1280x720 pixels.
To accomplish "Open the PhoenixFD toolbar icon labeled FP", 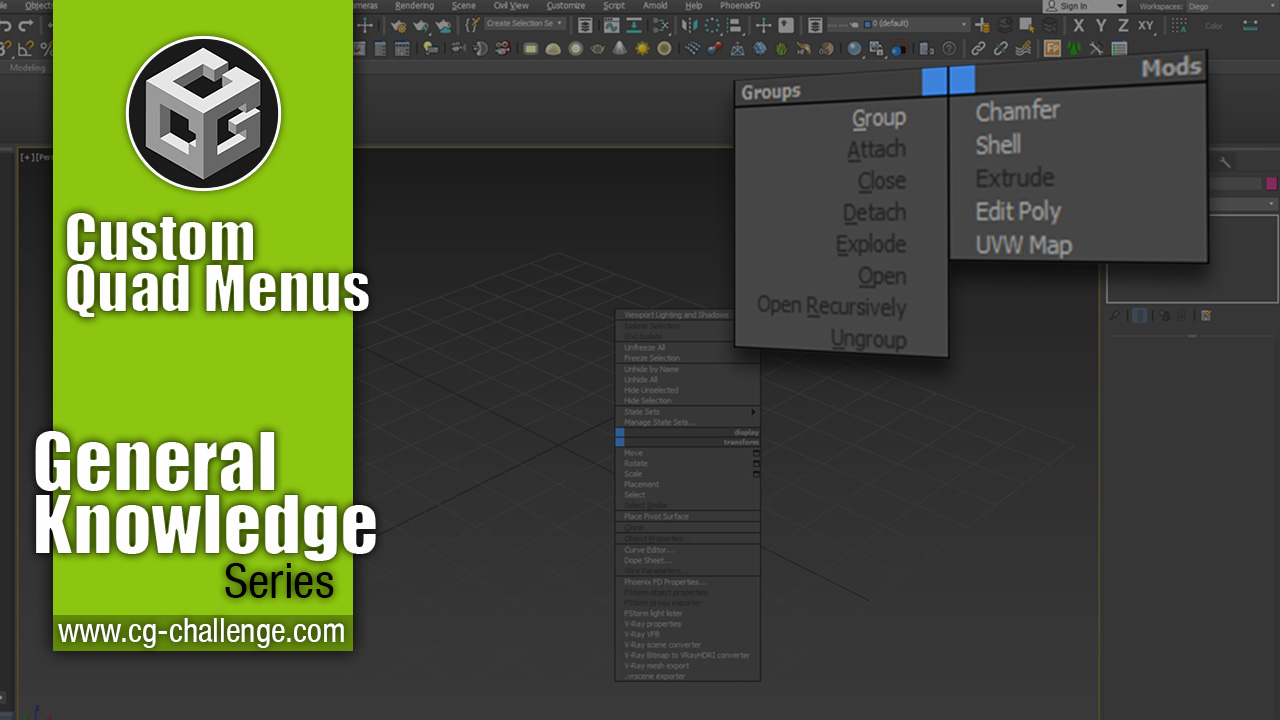I will click(x=1053, y=47).
